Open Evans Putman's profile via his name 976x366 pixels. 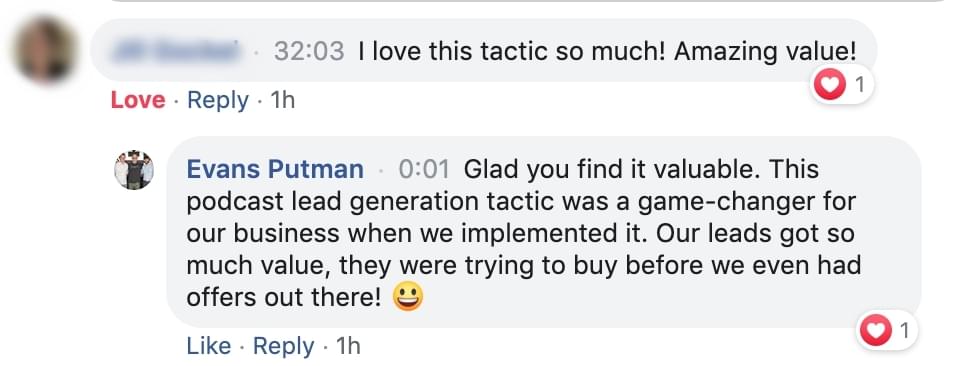click(275, 169)
